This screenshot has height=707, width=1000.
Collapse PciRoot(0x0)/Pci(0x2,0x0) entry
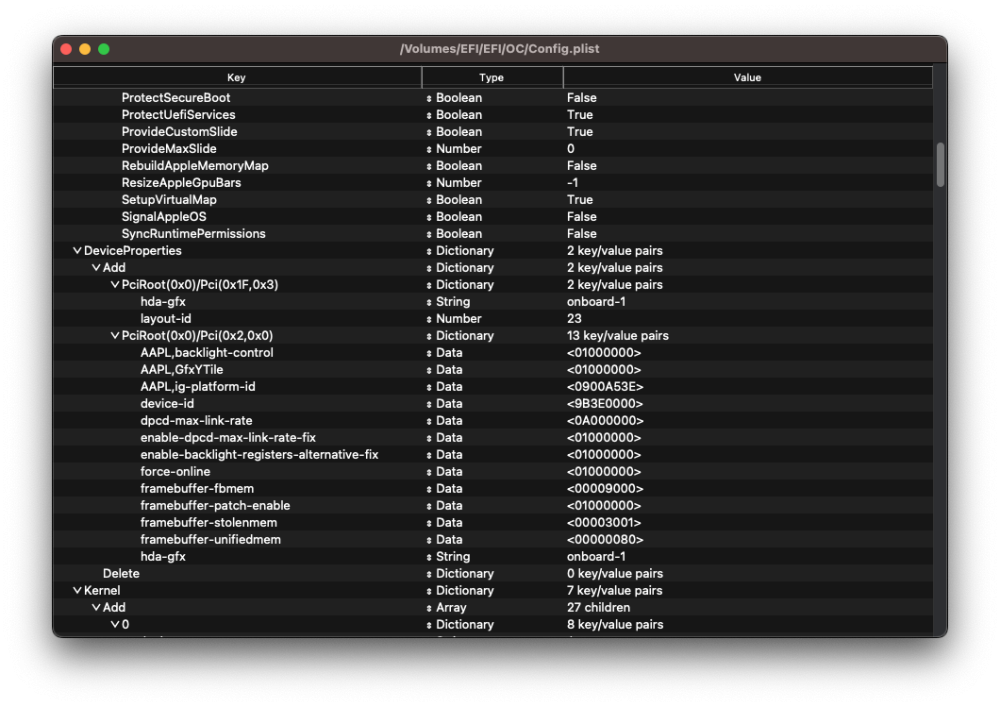pyautogui.click(x=115, y=336)
